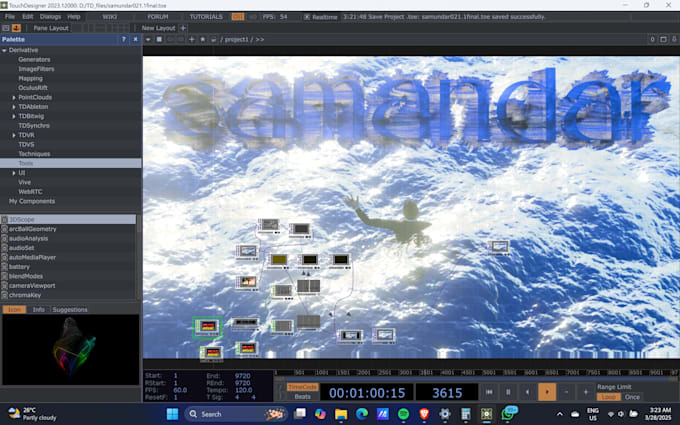Open Spotify from the taskbar
This screenshot has width=680, height=425.
[403, 414]
